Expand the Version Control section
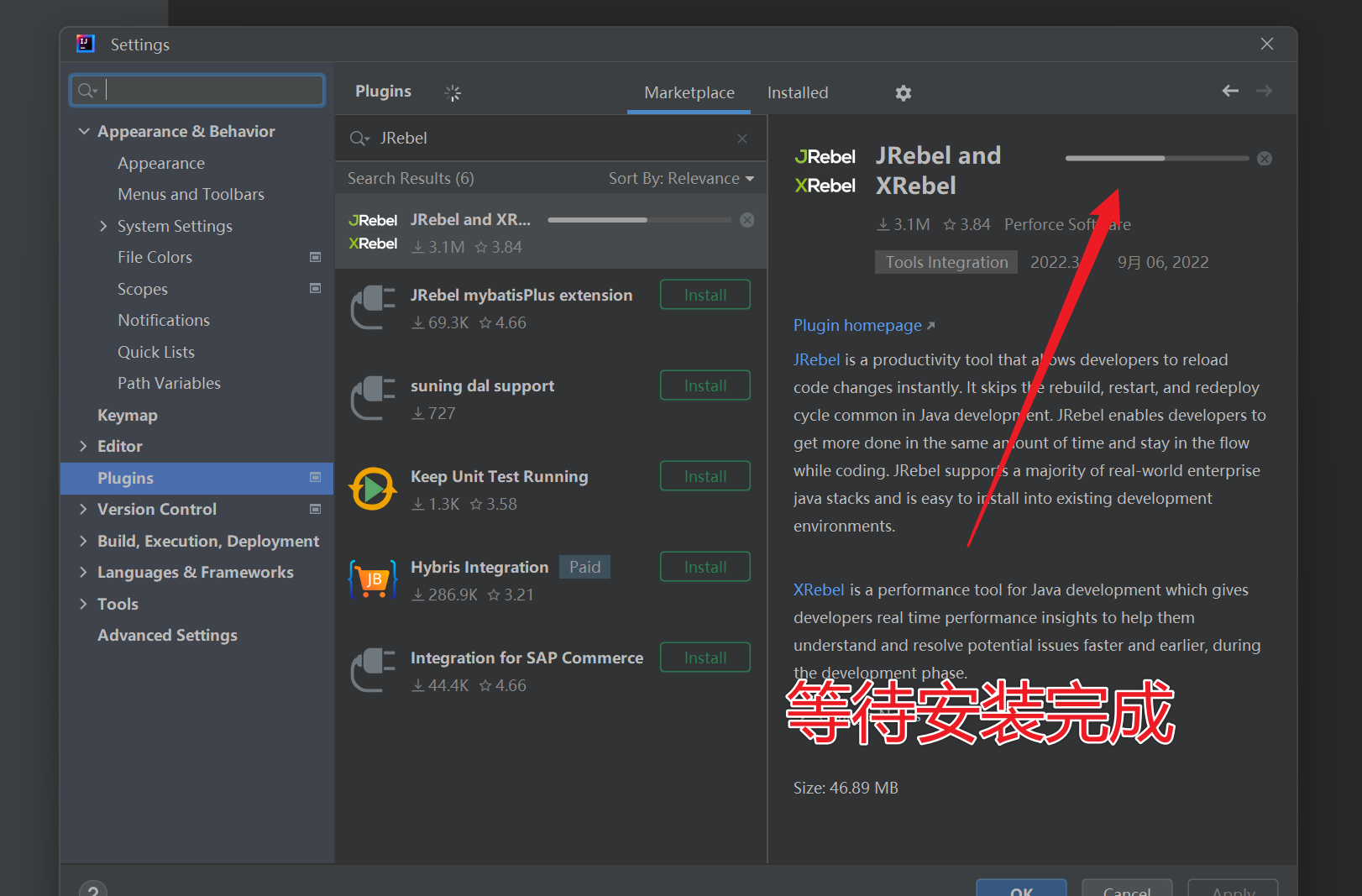 (x=83, y=509)
